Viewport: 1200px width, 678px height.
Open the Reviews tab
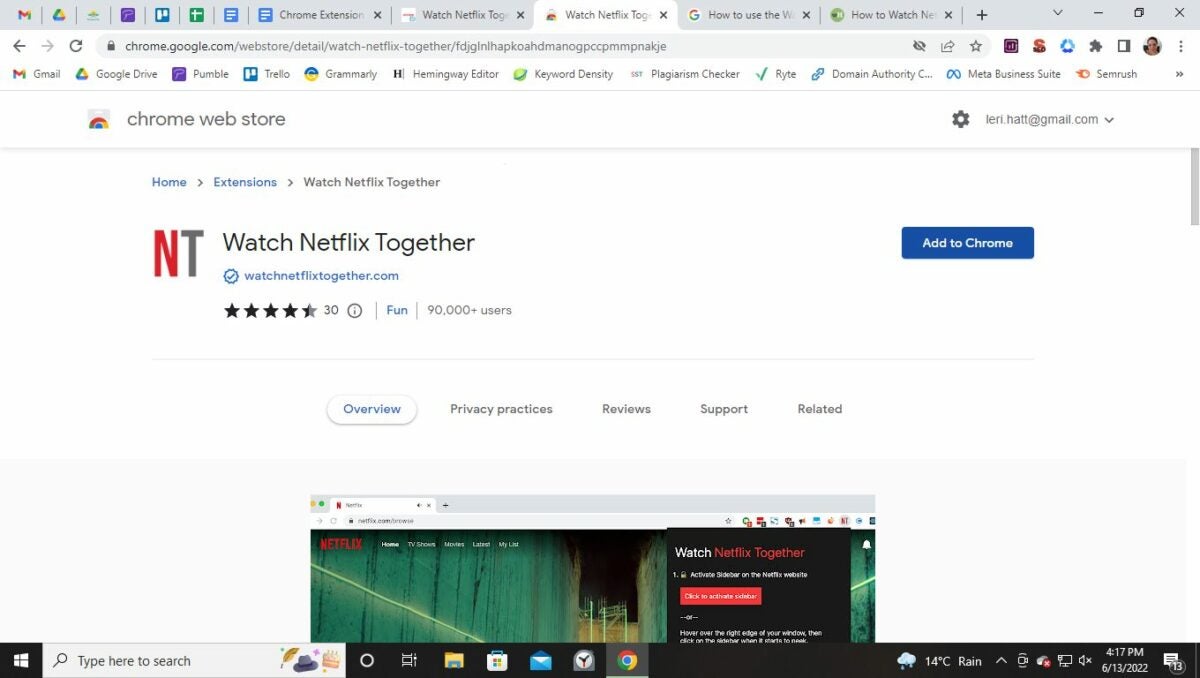[626, 409]
